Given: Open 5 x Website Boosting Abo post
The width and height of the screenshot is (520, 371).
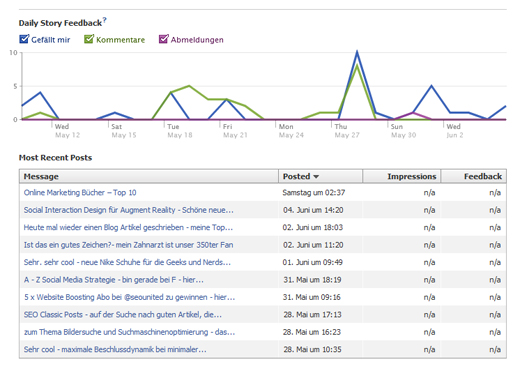Looking at the screenshot, I should pos(129,297).
